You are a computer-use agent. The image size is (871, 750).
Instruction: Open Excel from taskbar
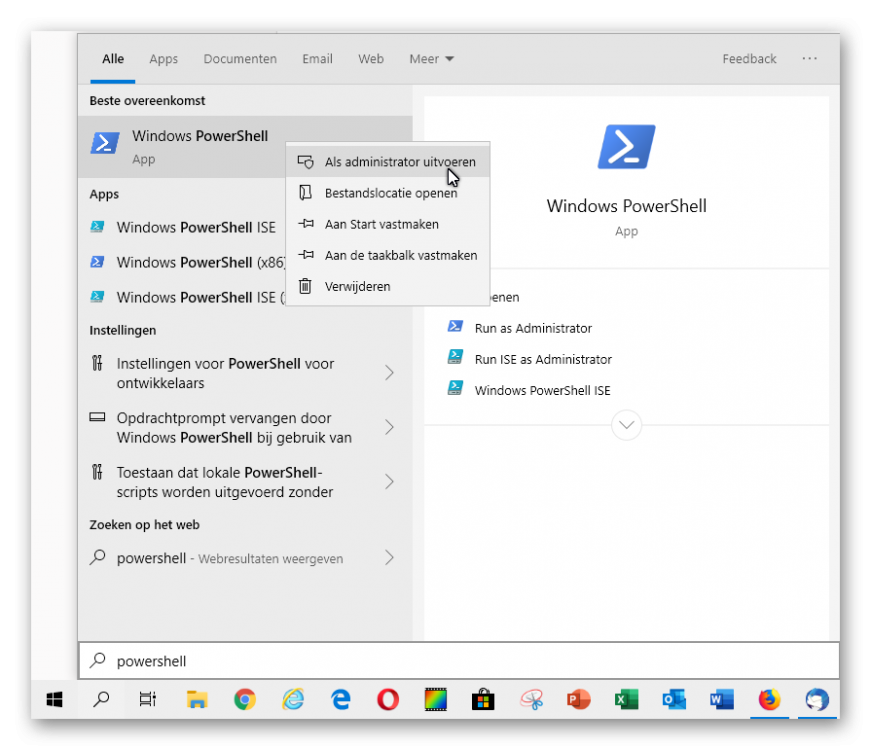(626, 699)
